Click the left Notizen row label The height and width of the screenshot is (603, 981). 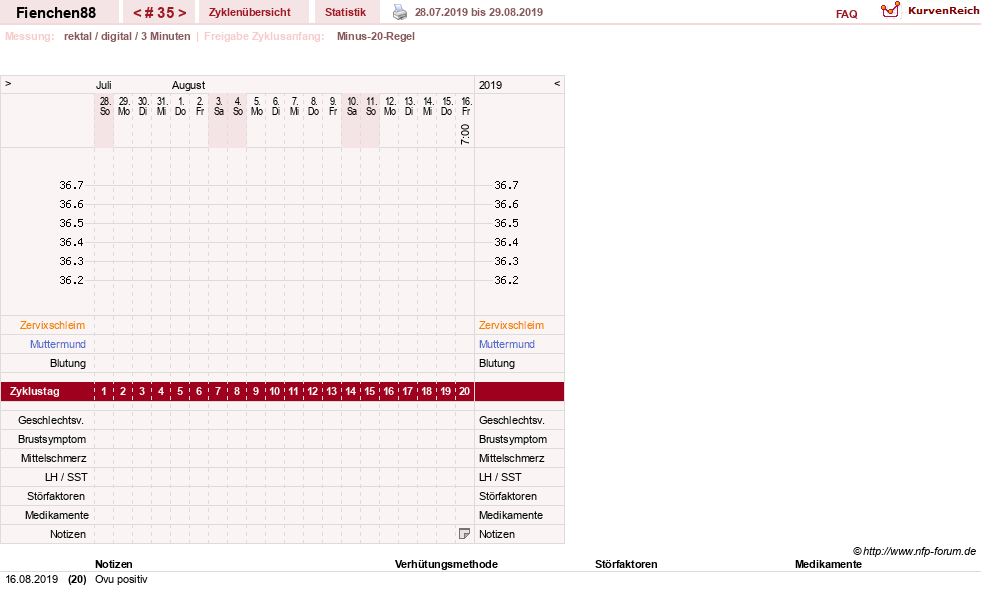pos(68,534)
